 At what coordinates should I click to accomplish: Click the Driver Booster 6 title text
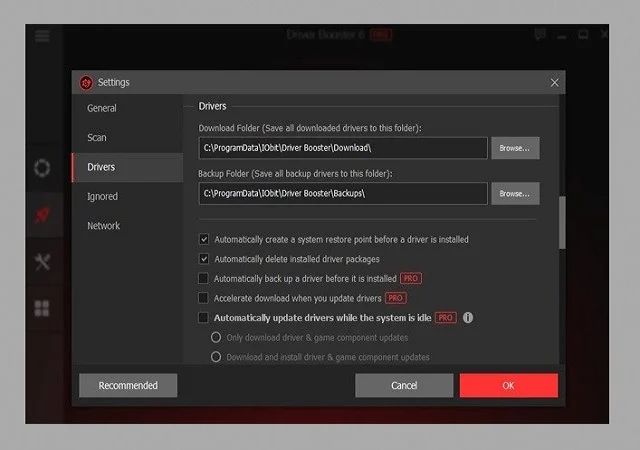coord(325,35)
